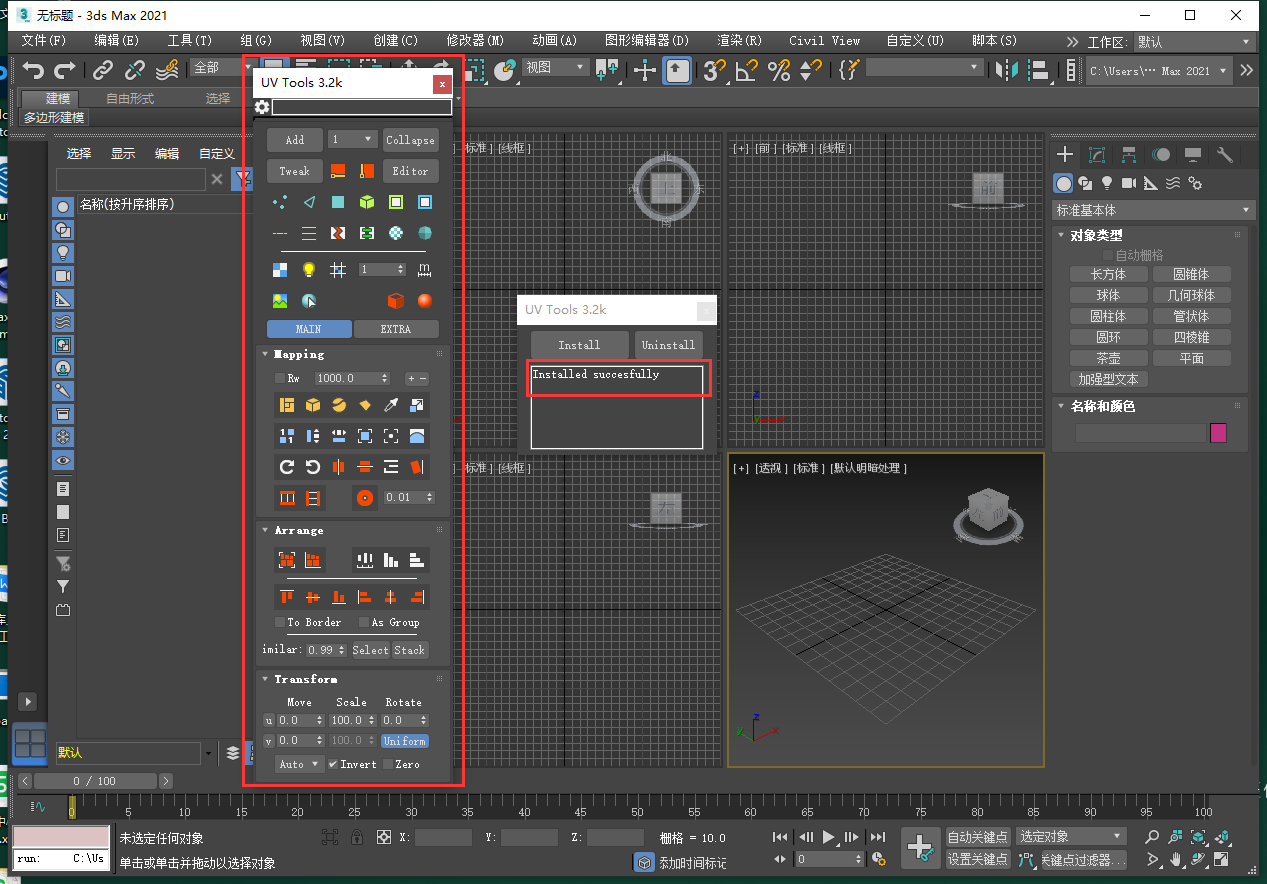The width and height of the screenshot is (1267, 884).
Task: Enable the To Border checkbox in Arrange
Action: coord(279,622)
